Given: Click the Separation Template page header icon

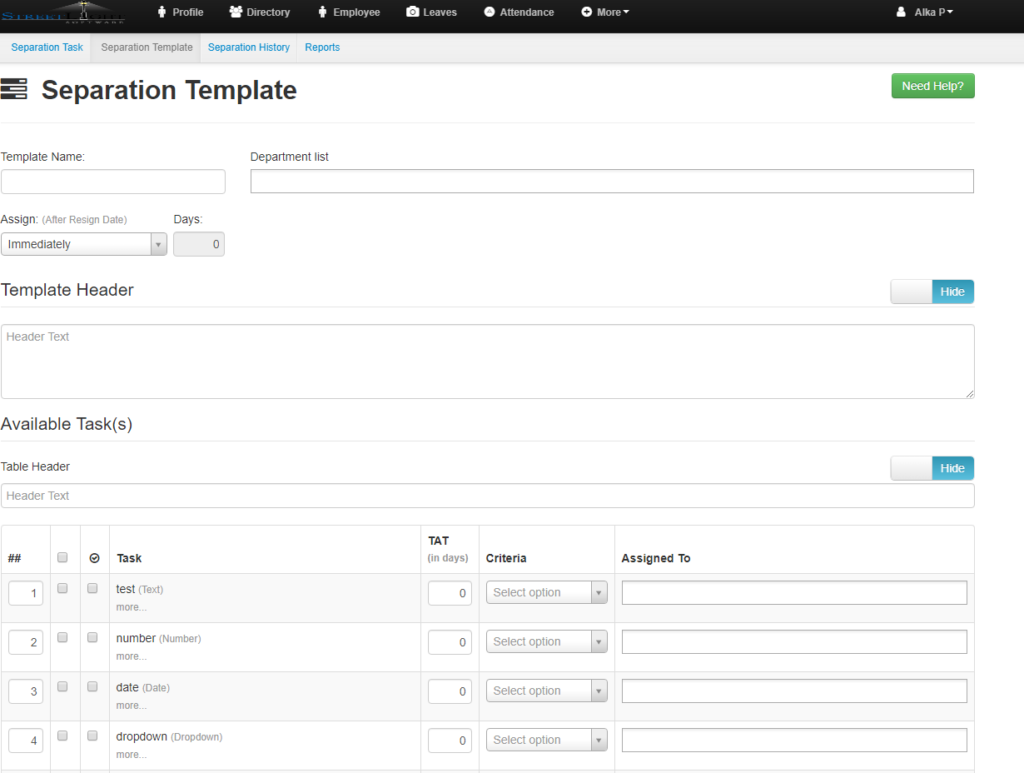Looking at the screenshot, I should (x=15, y=89).
